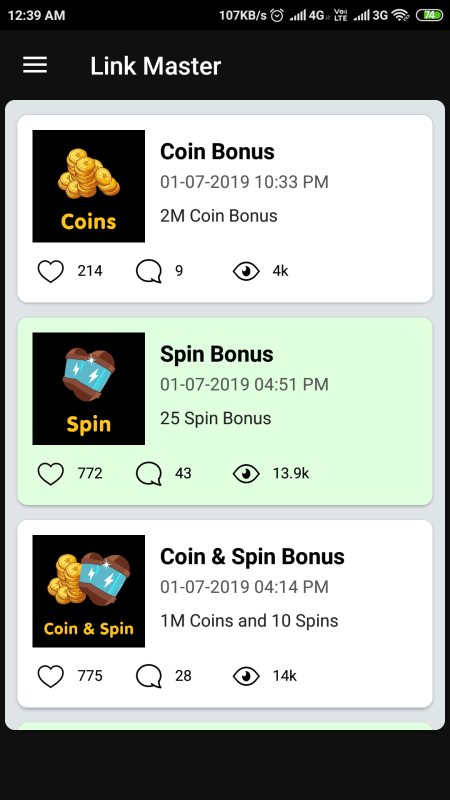Like the Coin & Spin Bonus post

(51, 676)
